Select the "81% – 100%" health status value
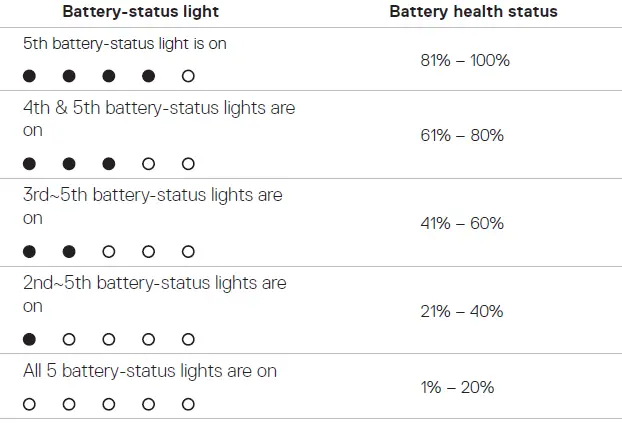Viewport: 622px width, 423px height. click(465, 60)
